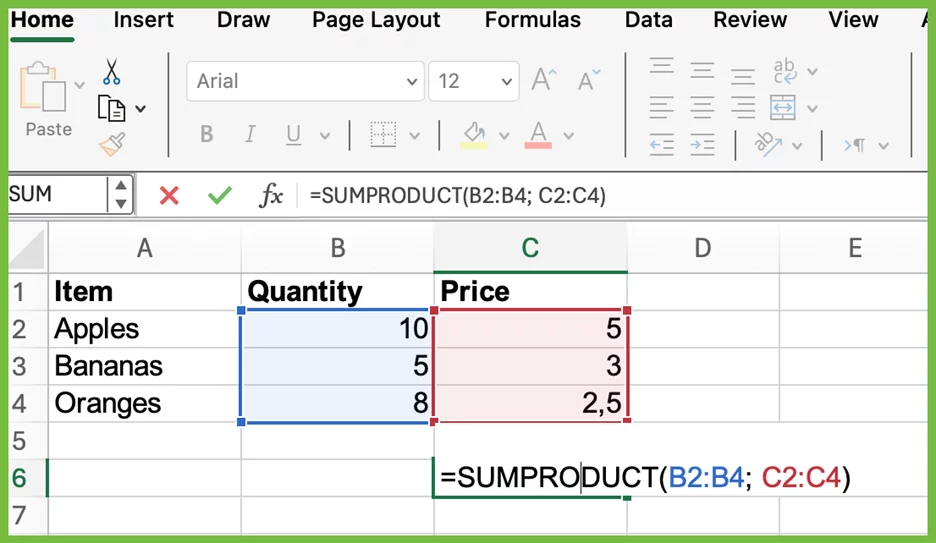Open the Paste options dropdown arrow
Viewport: 936px width, 543px height.
tap(79, 85)
